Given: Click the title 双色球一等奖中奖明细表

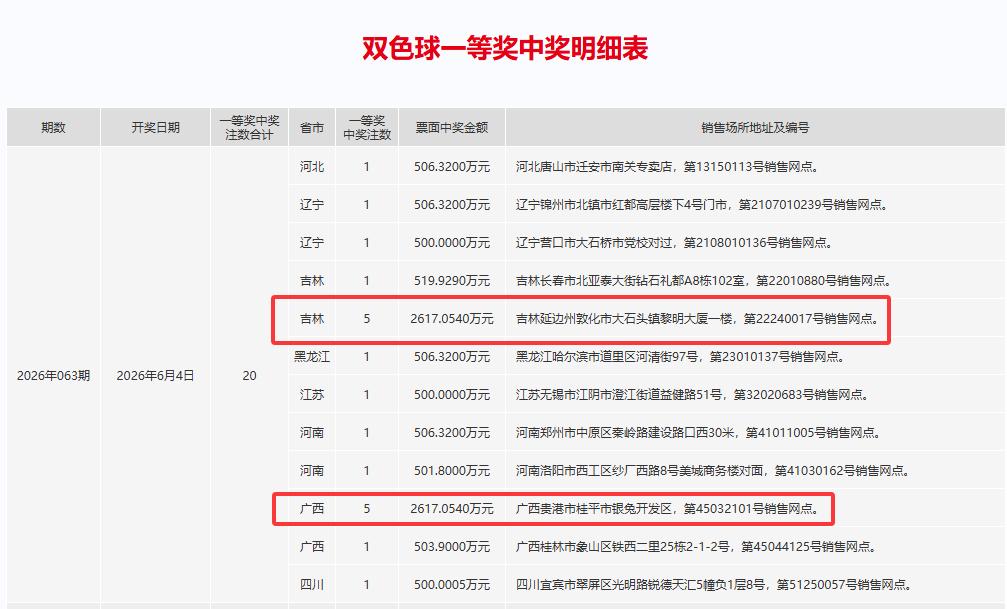Looking at the screenshot, I should 505,48.
